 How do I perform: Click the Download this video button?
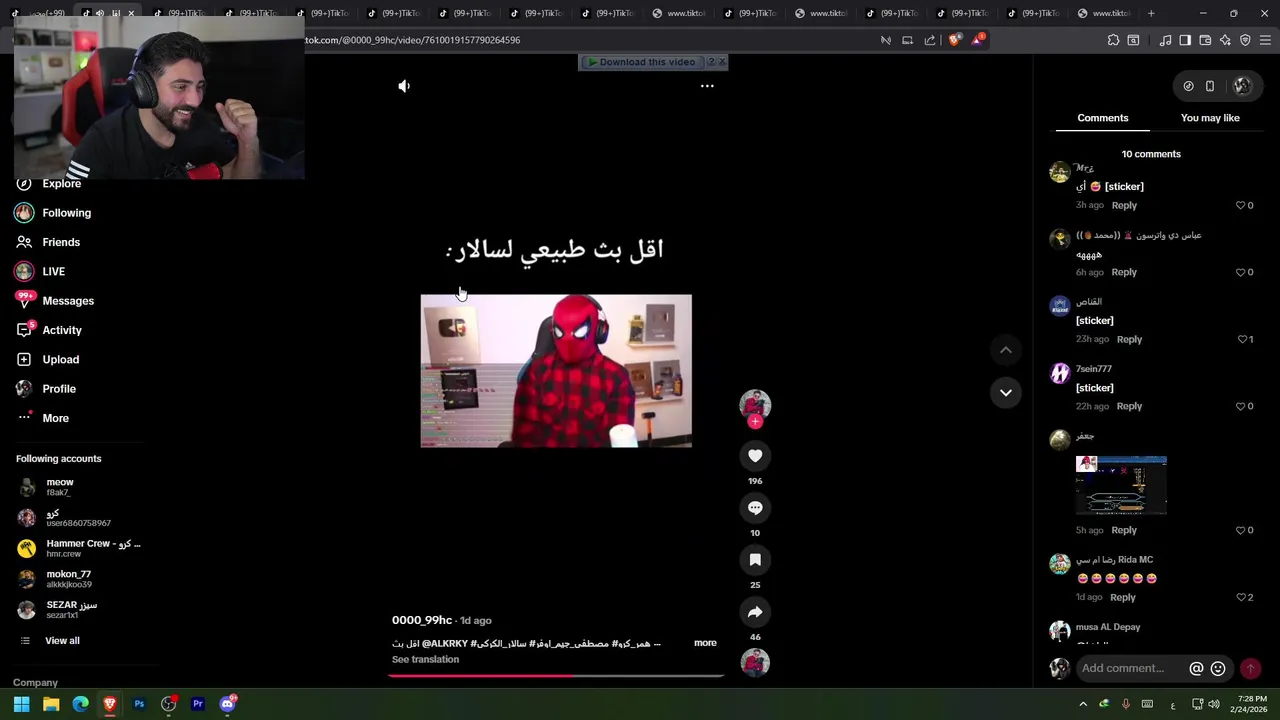pyautogui.click(x=641, y=62)
